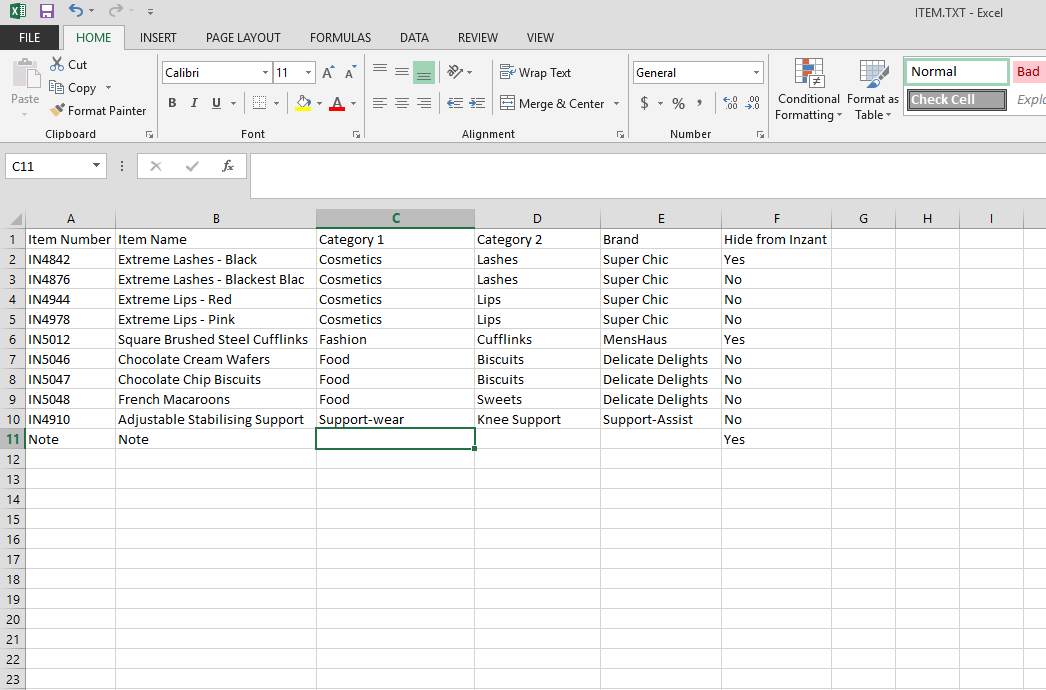Decrease font size with smaller A icon
Image resolution: width=1046 pixels, height=690 pixels.
[x=350, y=72]
